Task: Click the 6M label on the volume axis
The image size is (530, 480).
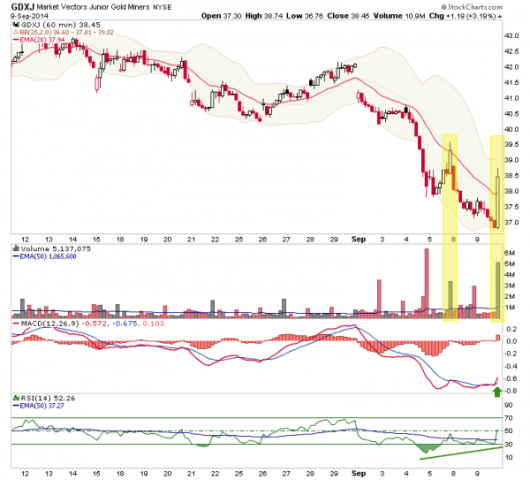Action: 509,253
